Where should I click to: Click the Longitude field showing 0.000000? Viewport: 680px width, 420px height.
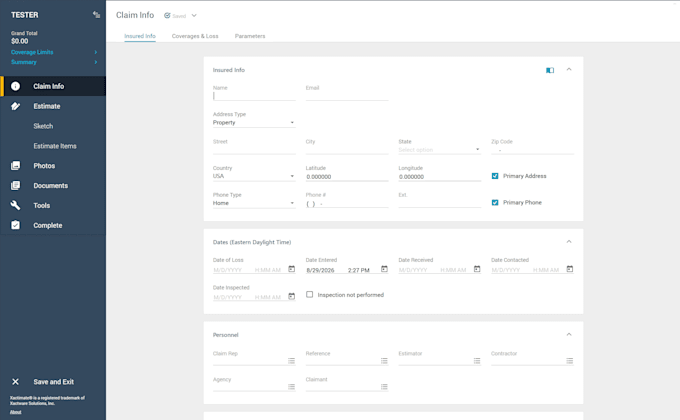439,177
